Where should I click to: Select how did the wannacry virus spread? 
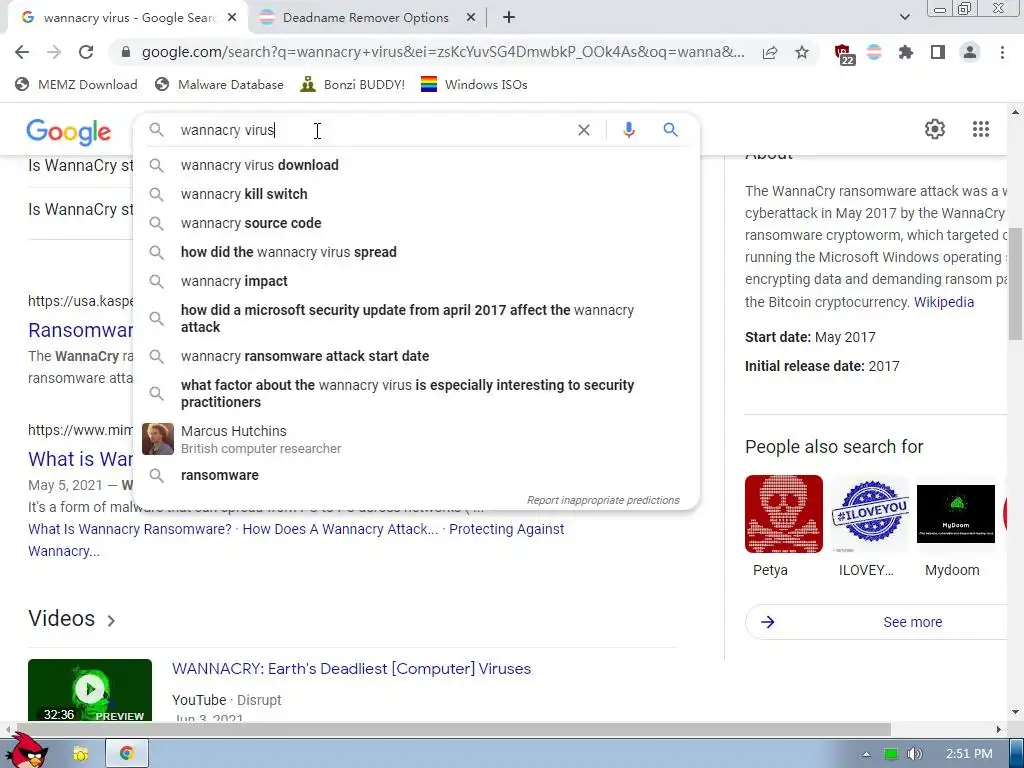[416, 252]
